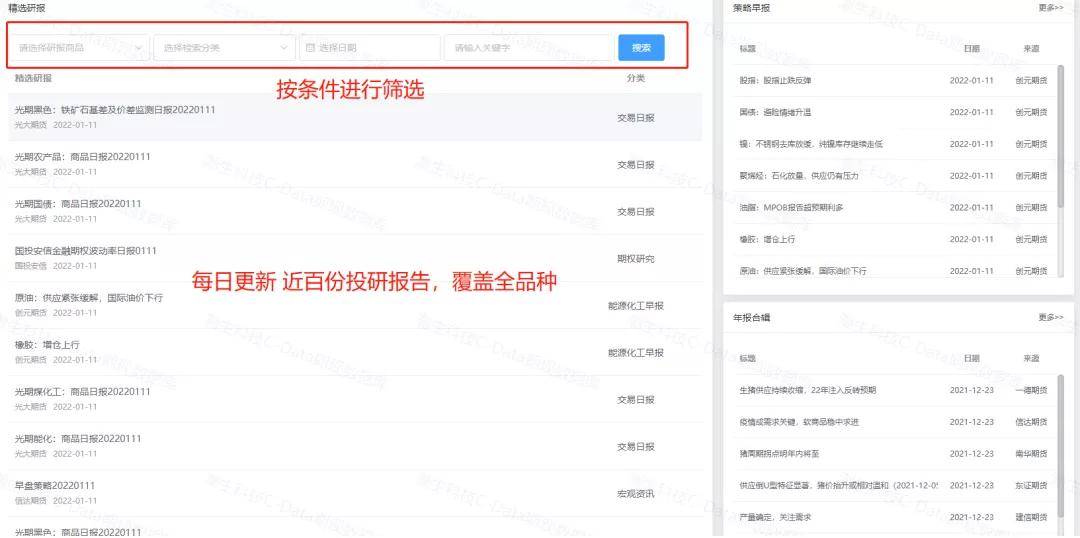
Task: Focus the 请输入关键字 keyword input
Action: [529, 48]
